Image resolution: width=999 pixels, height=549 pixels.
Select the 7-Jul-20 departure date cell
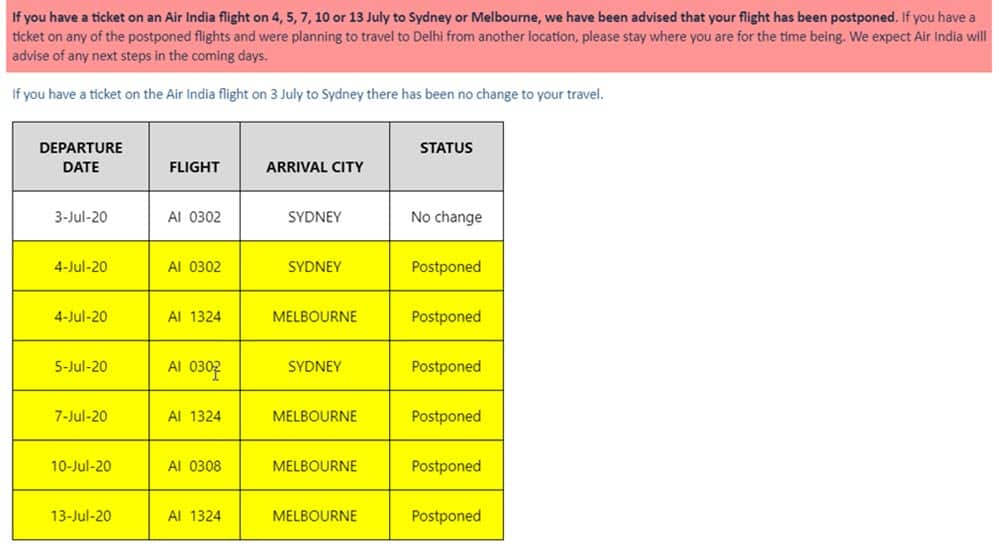pos(81,416)
